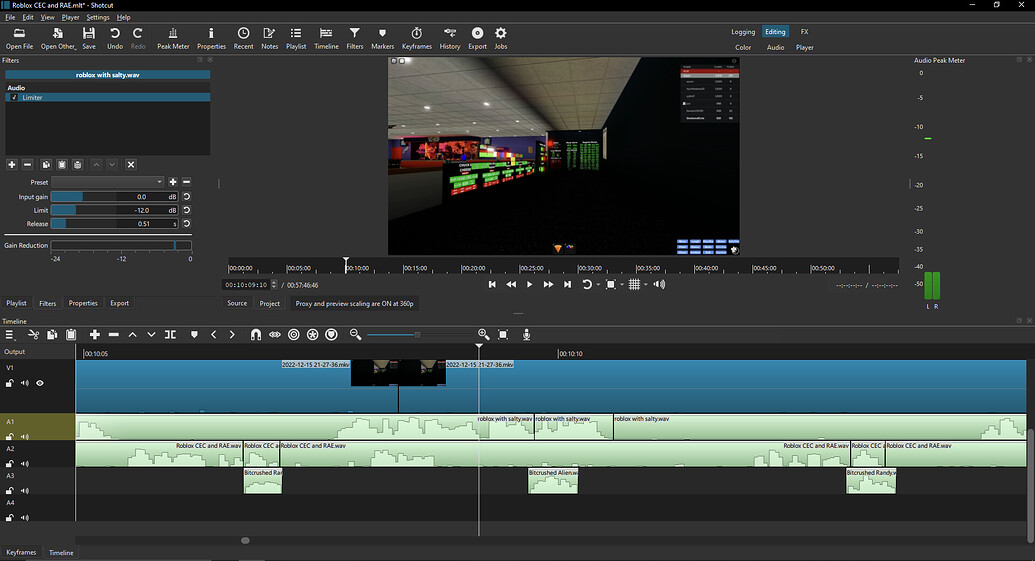Append clip to timeline with plus
This screenshot has height=561, width=1035.
coord(94,335)
